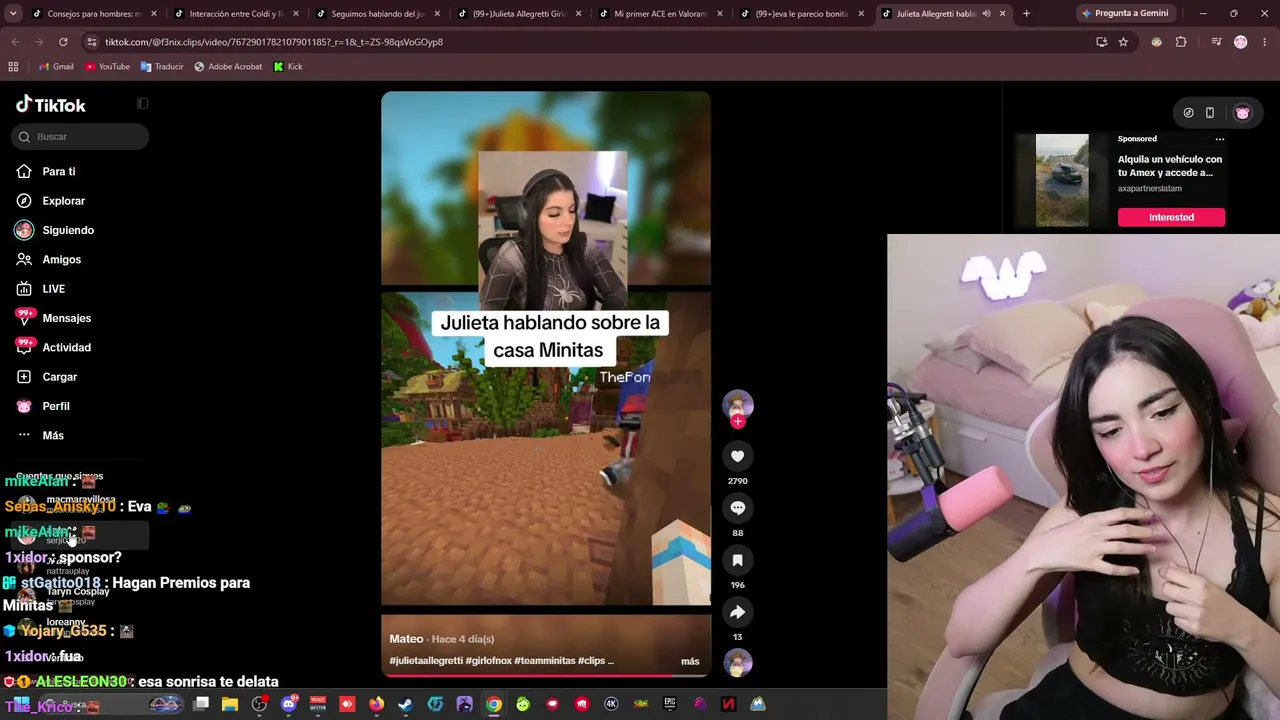
Task: Open the Adobe Acrobat bookmark
Action: pyautogui.click(x=228, y=67)
